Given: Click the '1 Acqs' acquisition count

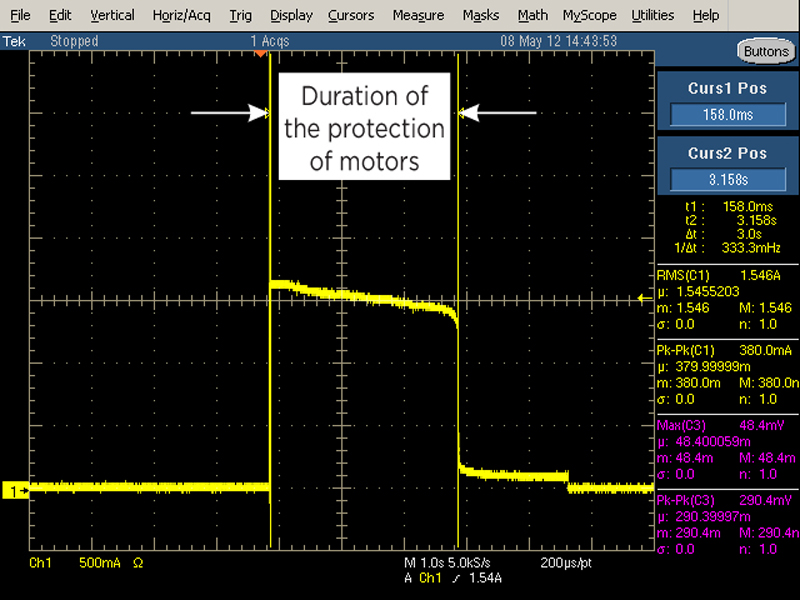Looking at the screenshot, I should pos(270,41).
